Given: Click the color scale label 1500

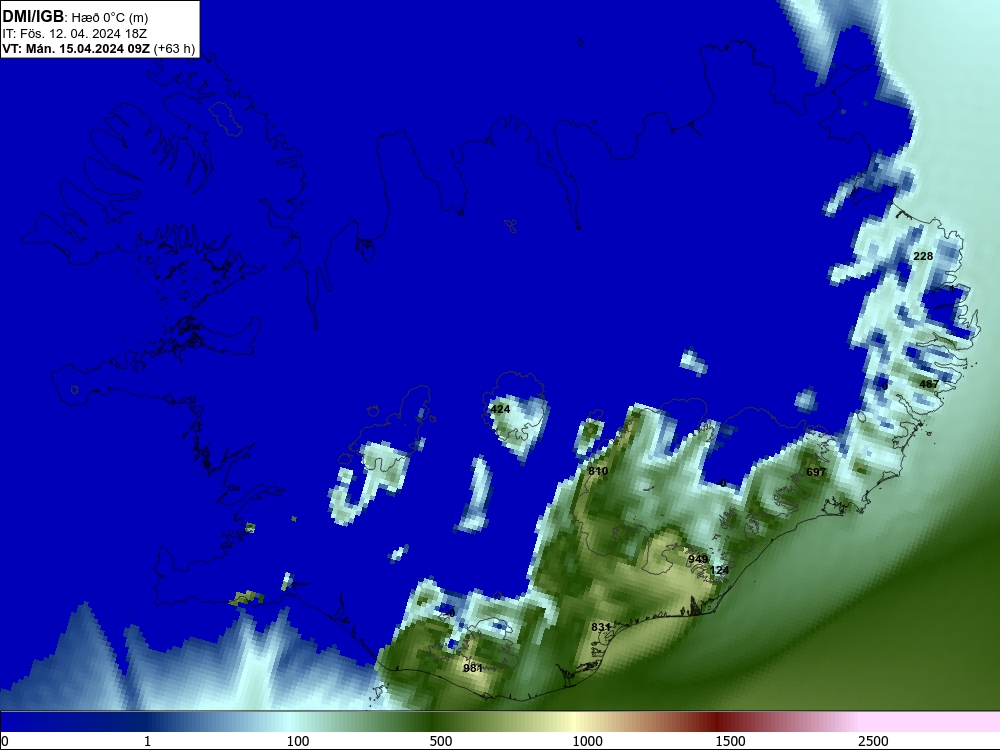Looking at the screenshot, I should 730,741.
